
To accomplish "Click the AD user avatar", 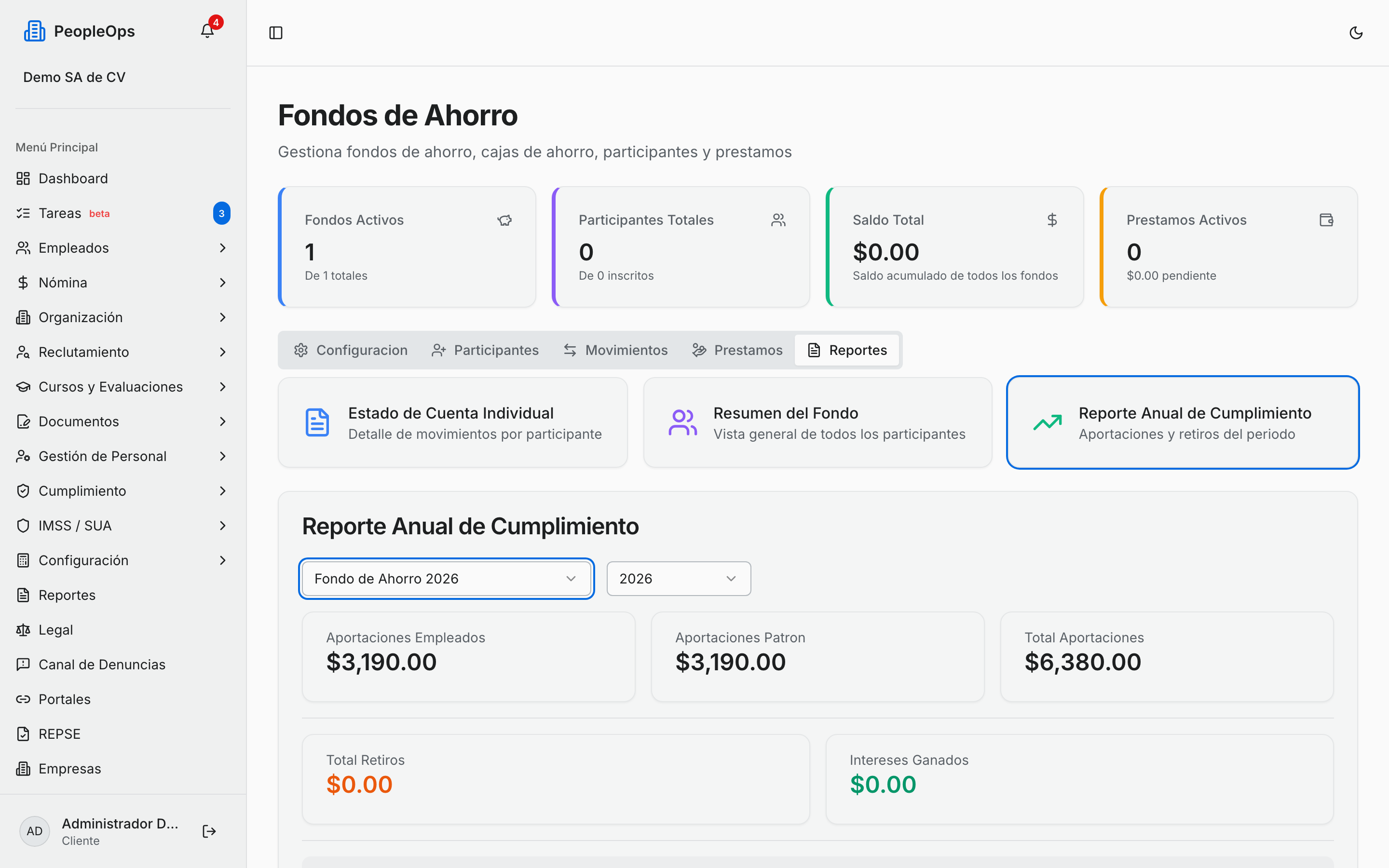I will (34, 831).
